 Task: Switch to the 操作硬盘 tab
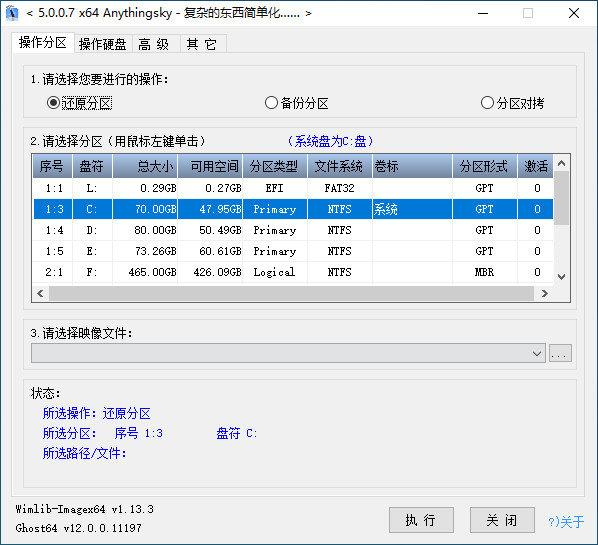click(103, 44)
